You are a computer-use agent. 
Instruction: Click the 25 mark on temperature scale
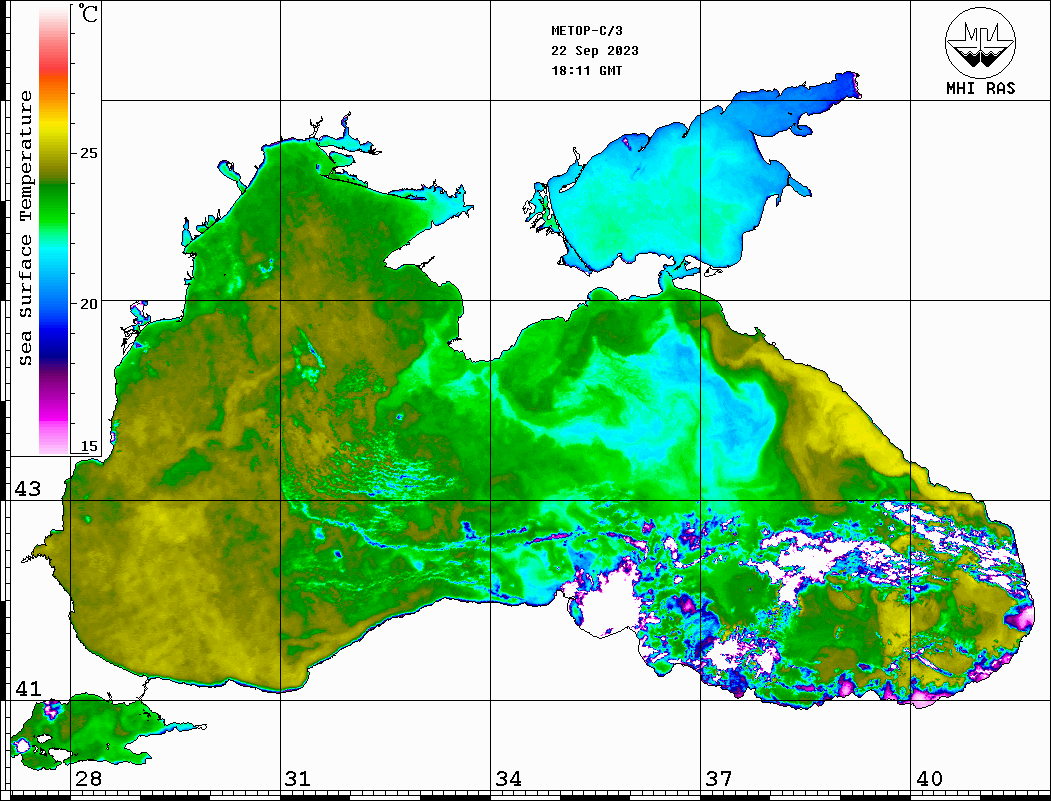tap(88, 153)
